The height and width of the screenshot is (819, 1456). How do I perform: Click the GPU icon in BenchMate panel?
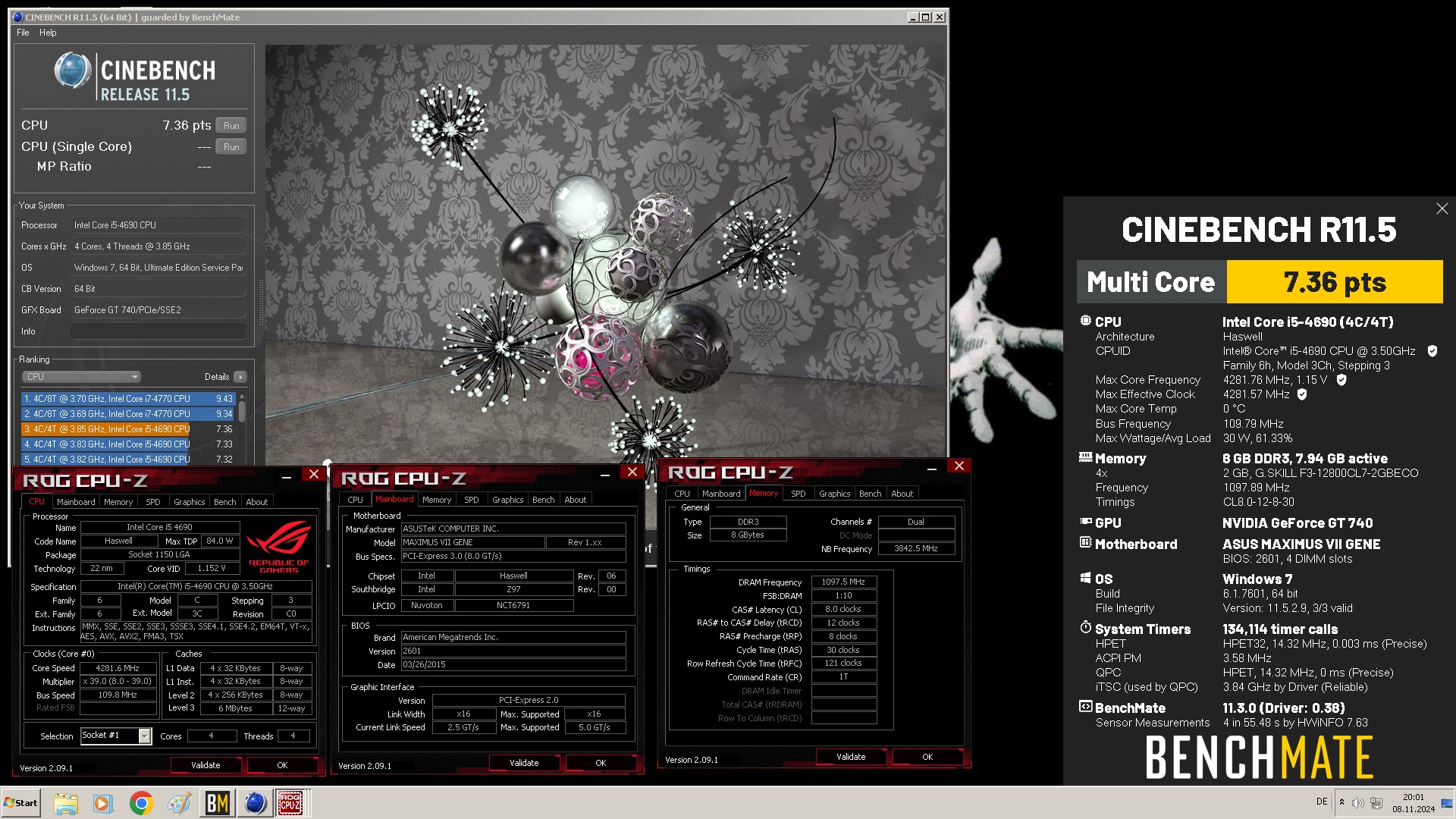point(1086,522)
